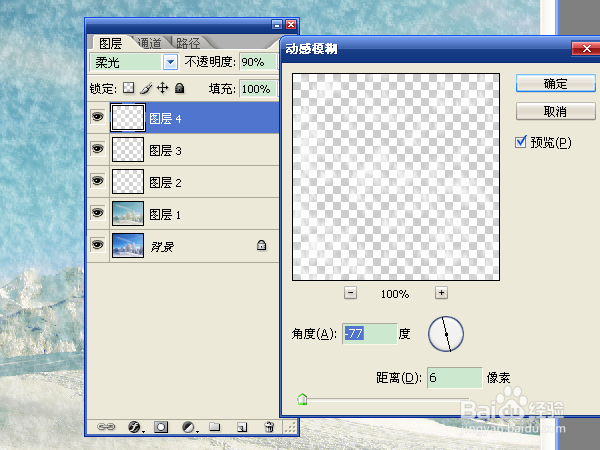600x450 pixels.
Task: Close the 动感模糊 dialog
Action: (x=586, y=49)
